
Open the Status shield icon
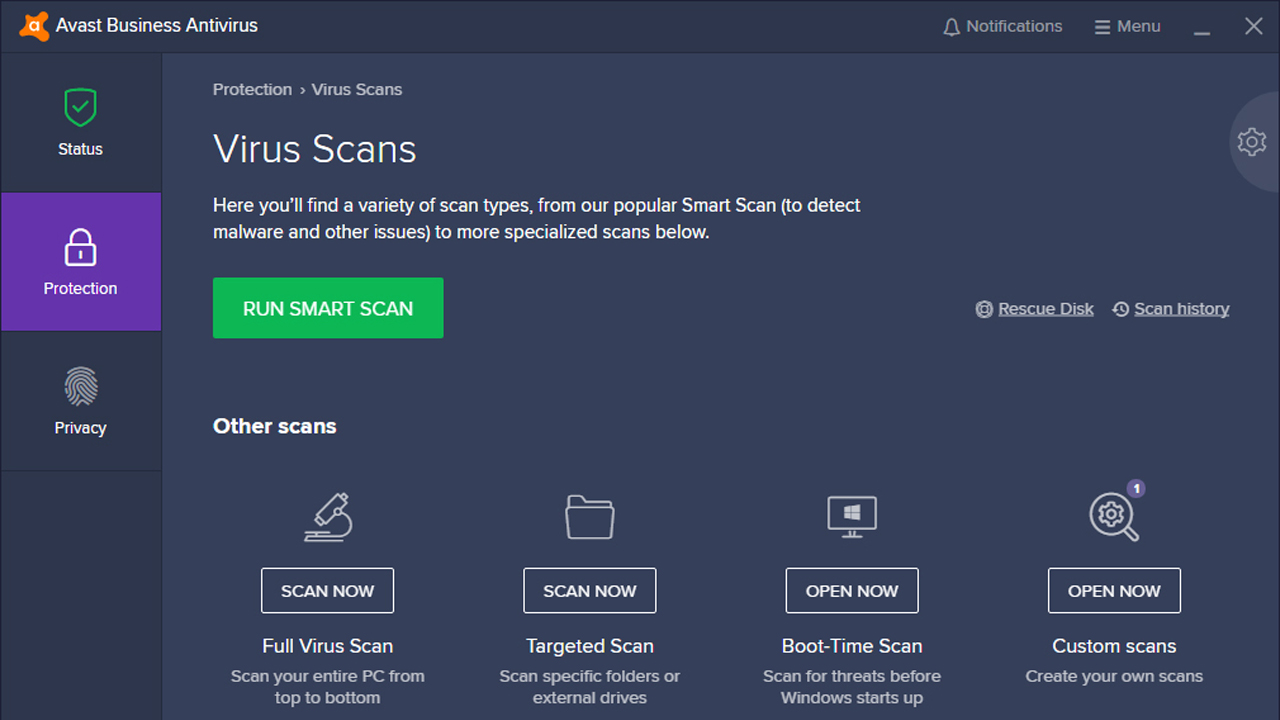click(80, 106)
